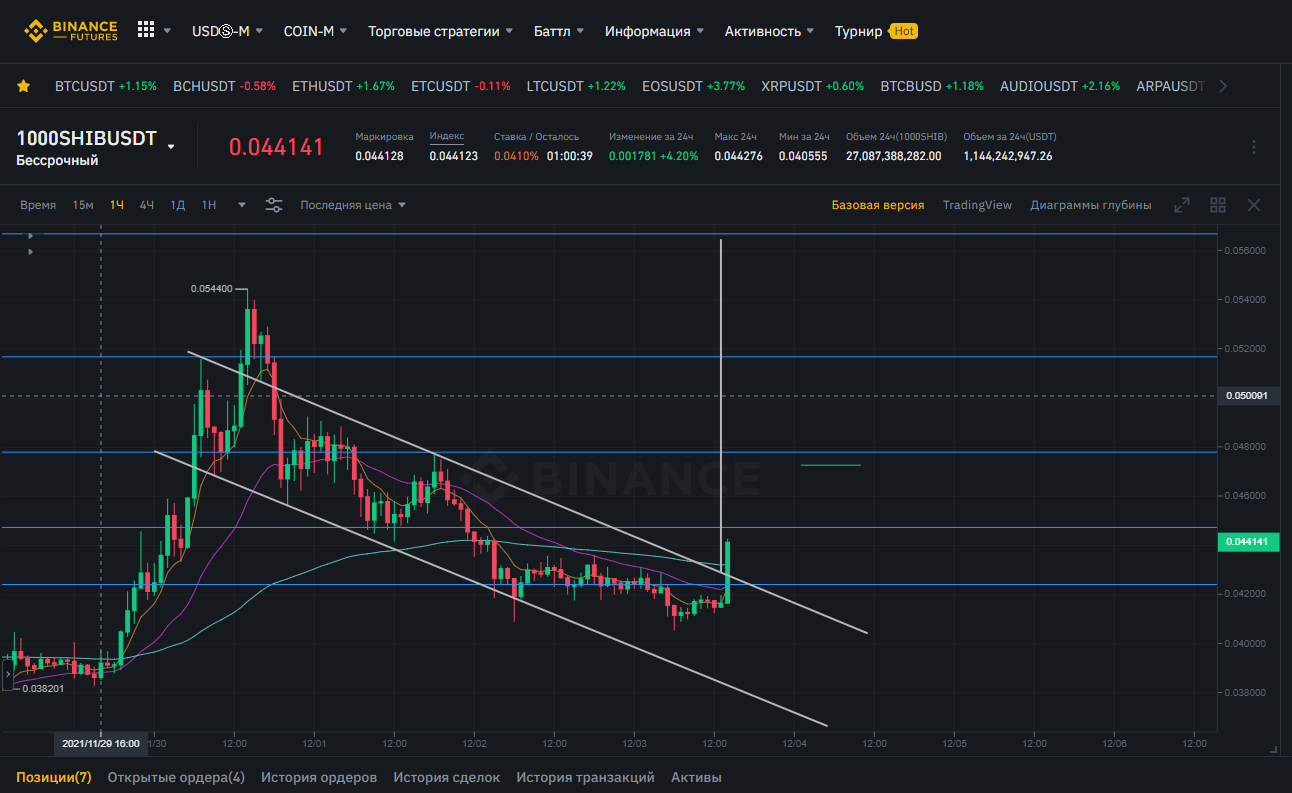The width and height of the screenshot is (1292, 793).
Task: Collapse the upper indicator arrow
Action: [30, 236]
